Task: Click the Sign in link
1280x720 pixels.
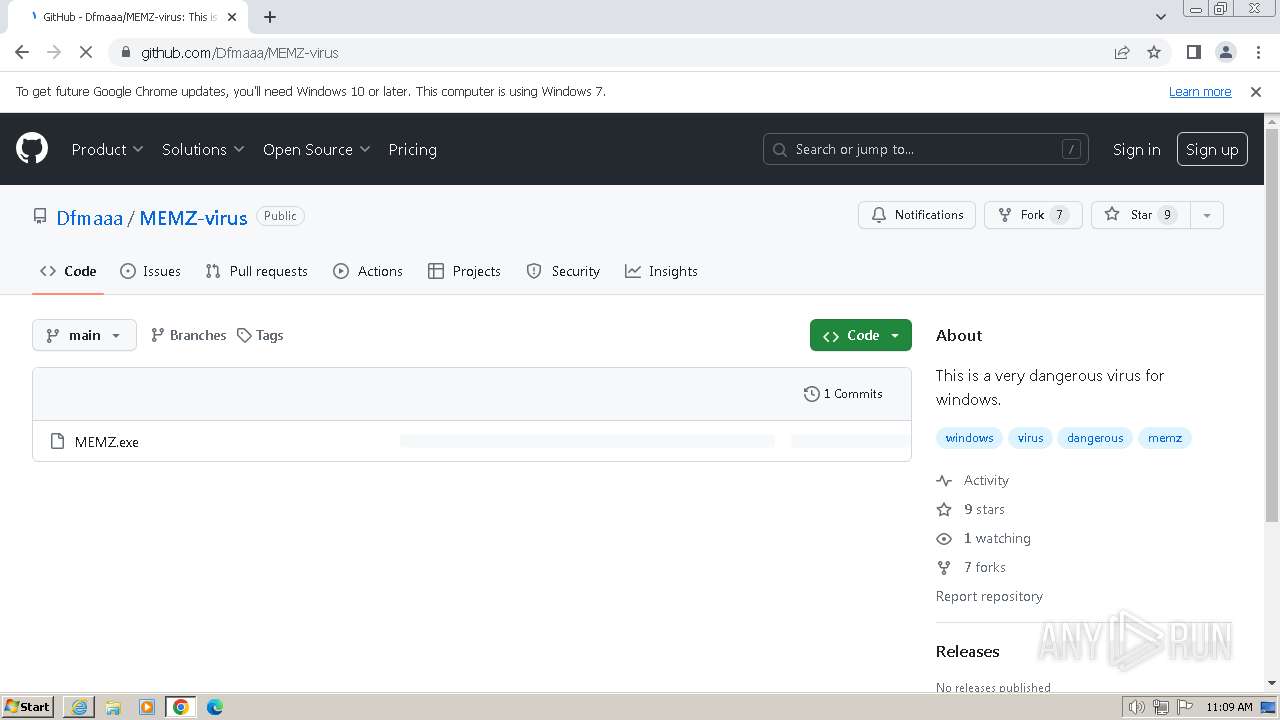Action: (x=1136, y=149)
